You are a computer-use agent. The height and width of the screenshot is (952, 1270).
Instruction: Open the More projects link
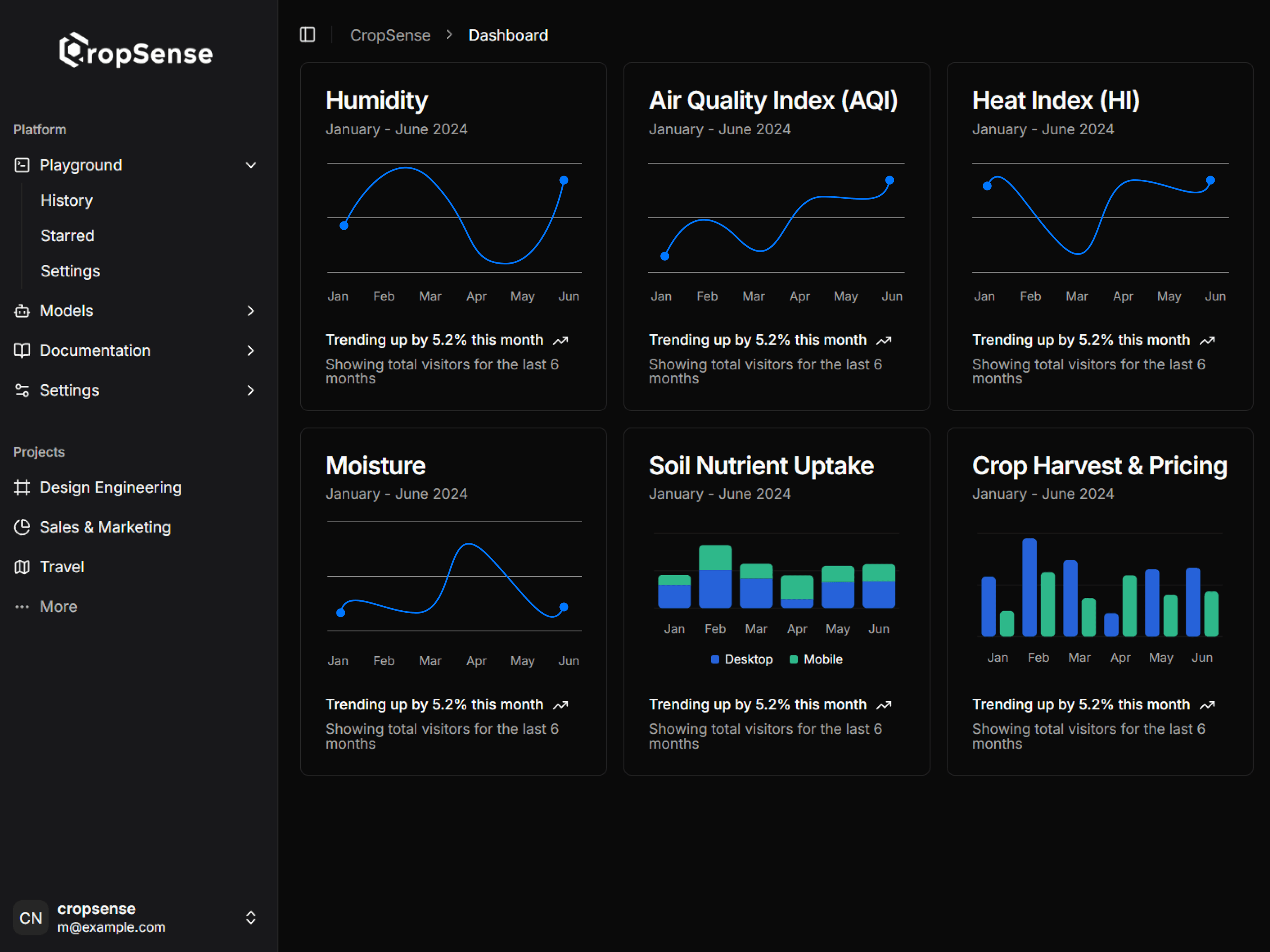pos(58,606)
